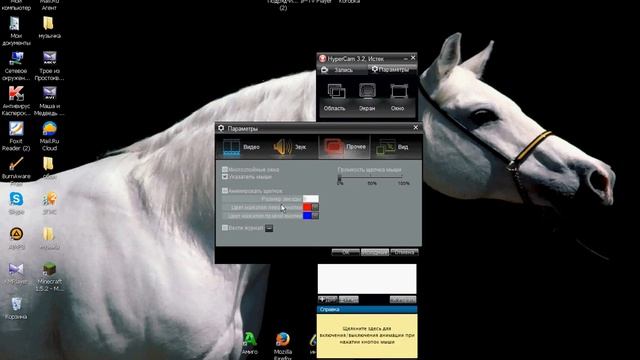
Task: Open Mail.Ru Агент desktop icon
Action: pos(49,5)
